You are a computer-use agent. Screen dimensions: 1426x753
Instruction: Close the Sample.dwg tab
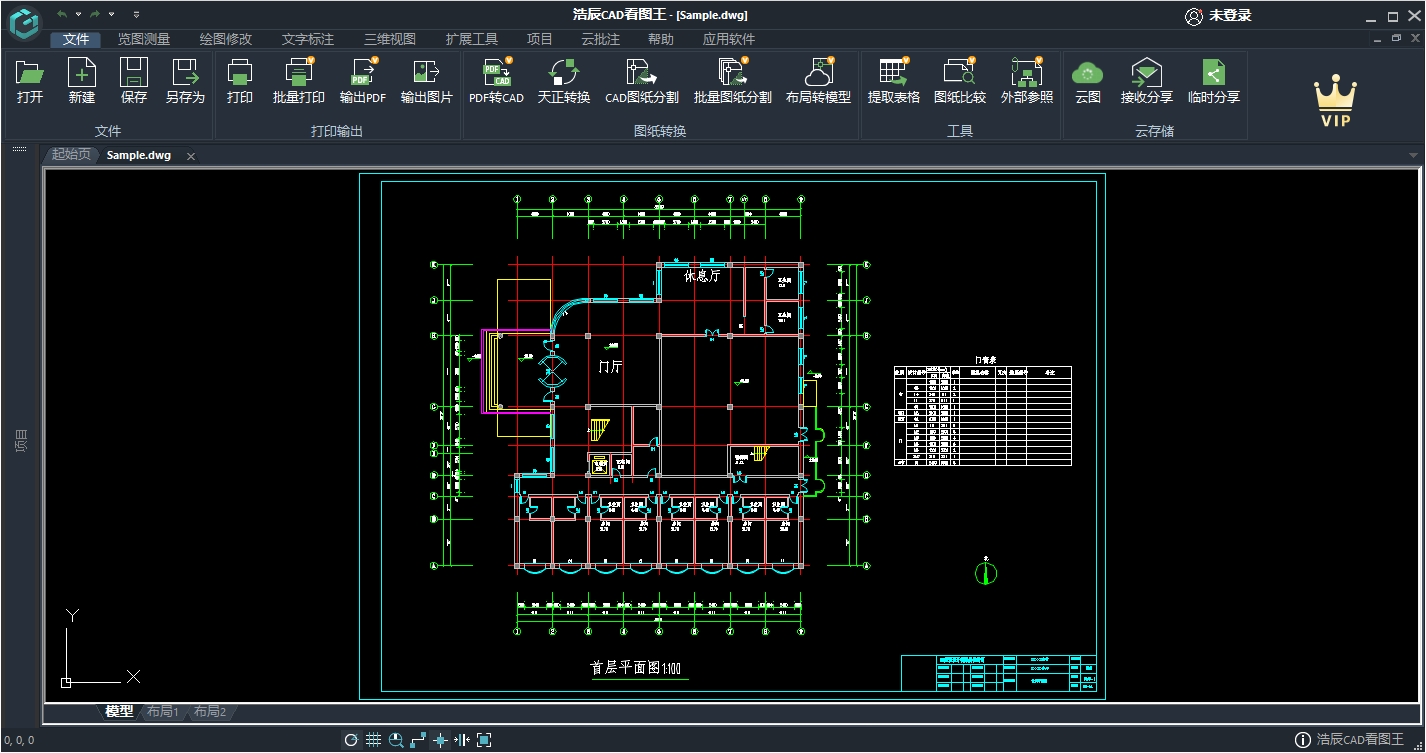coord(191,156)
